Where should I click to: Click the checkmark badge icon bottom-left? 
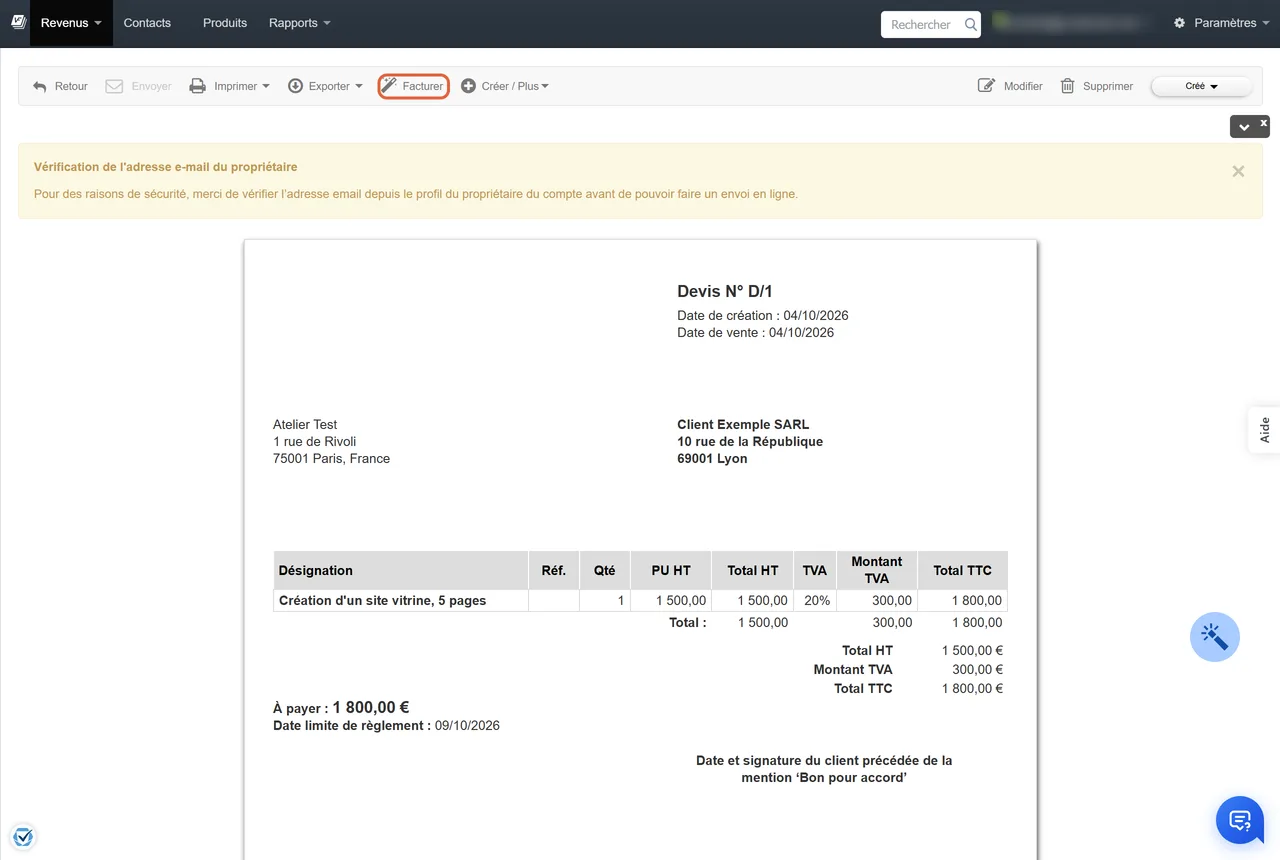(23, 836)
